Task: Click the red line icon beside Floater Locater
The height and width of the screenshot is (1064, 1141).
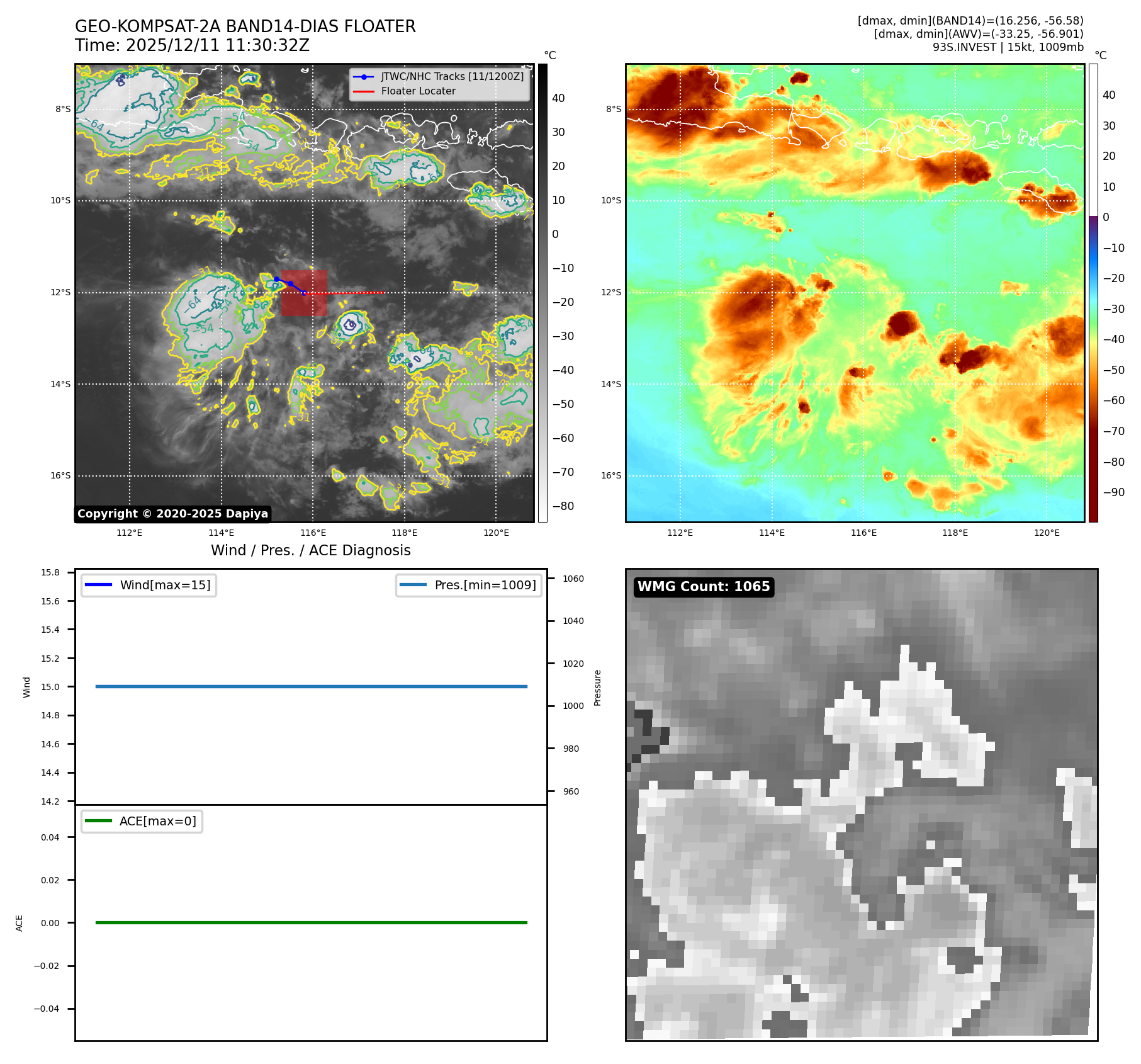Action: click(x=363, y=91)
